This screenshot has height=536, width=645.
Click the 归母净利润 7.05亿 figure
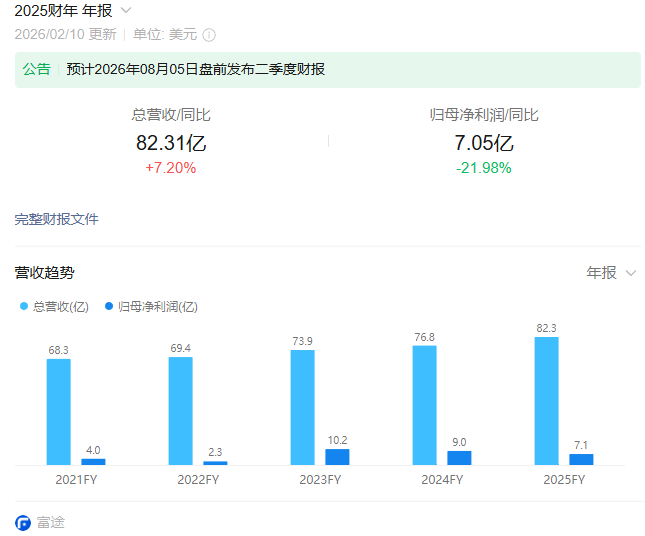pyautogui.click(x=484, y=143)
